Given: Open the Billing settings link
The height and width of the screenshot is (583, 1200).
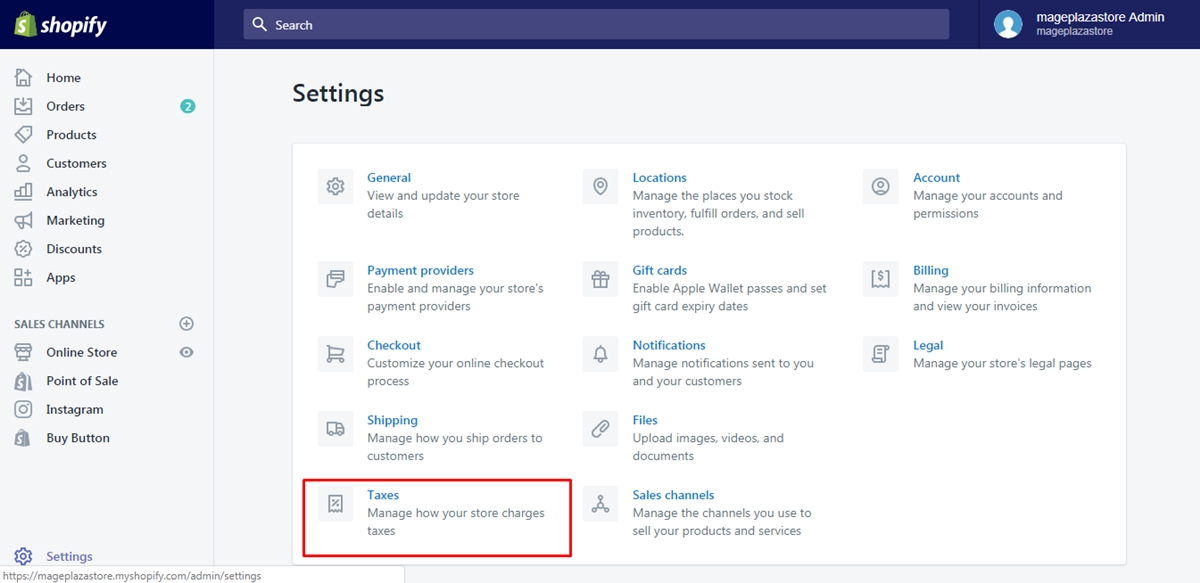Looking at the screenshot, I should point(930,270).
